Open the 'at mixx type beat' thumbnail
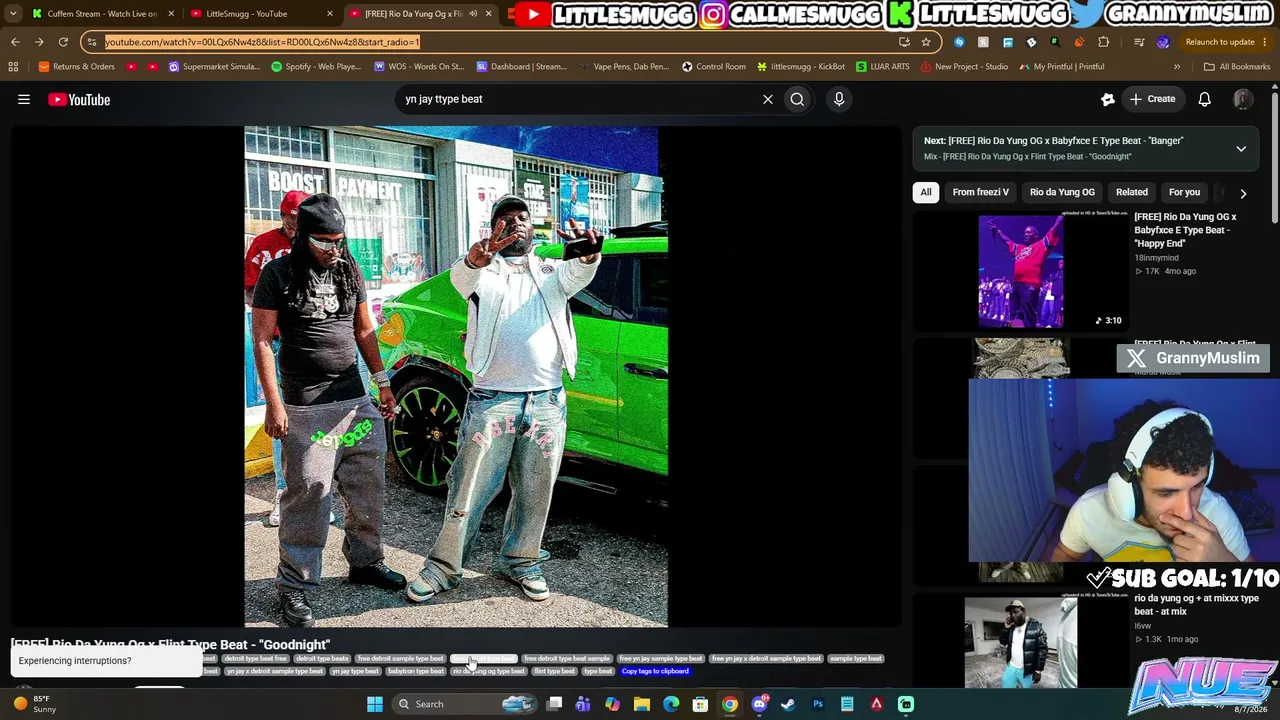The image size is (1280, 720). point(1021,642)
